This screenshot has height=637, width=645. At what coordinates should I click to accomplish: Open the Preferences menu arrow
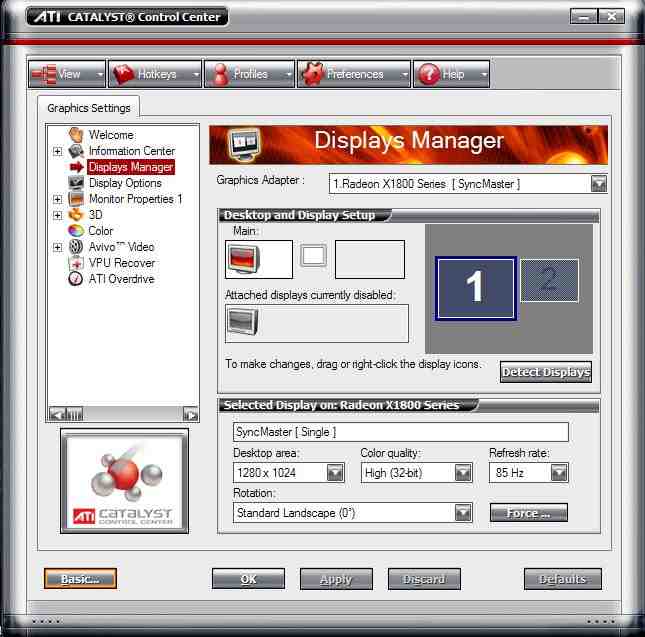405,74
